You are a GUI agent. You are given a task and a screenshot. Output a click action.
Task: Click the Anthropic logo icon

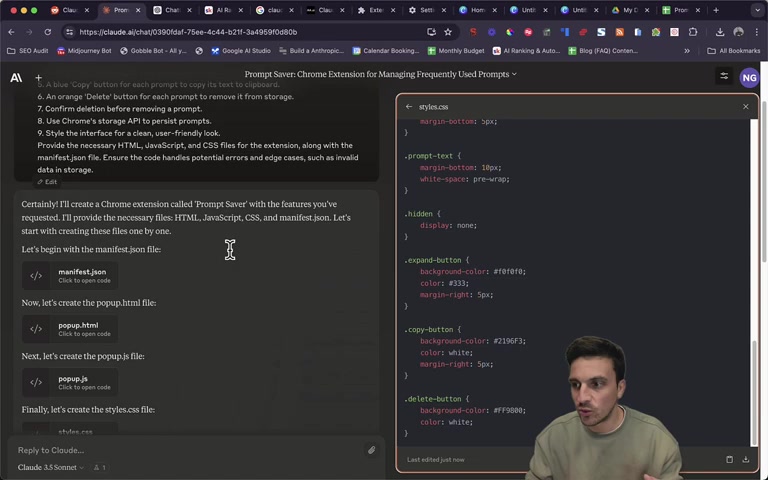[x=16, y=77]
